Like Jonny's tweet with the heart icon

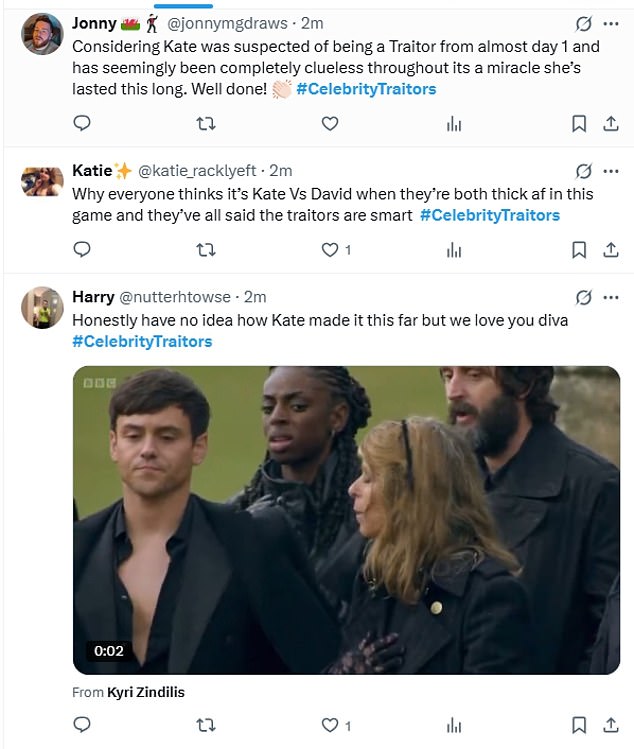[329, 124]
